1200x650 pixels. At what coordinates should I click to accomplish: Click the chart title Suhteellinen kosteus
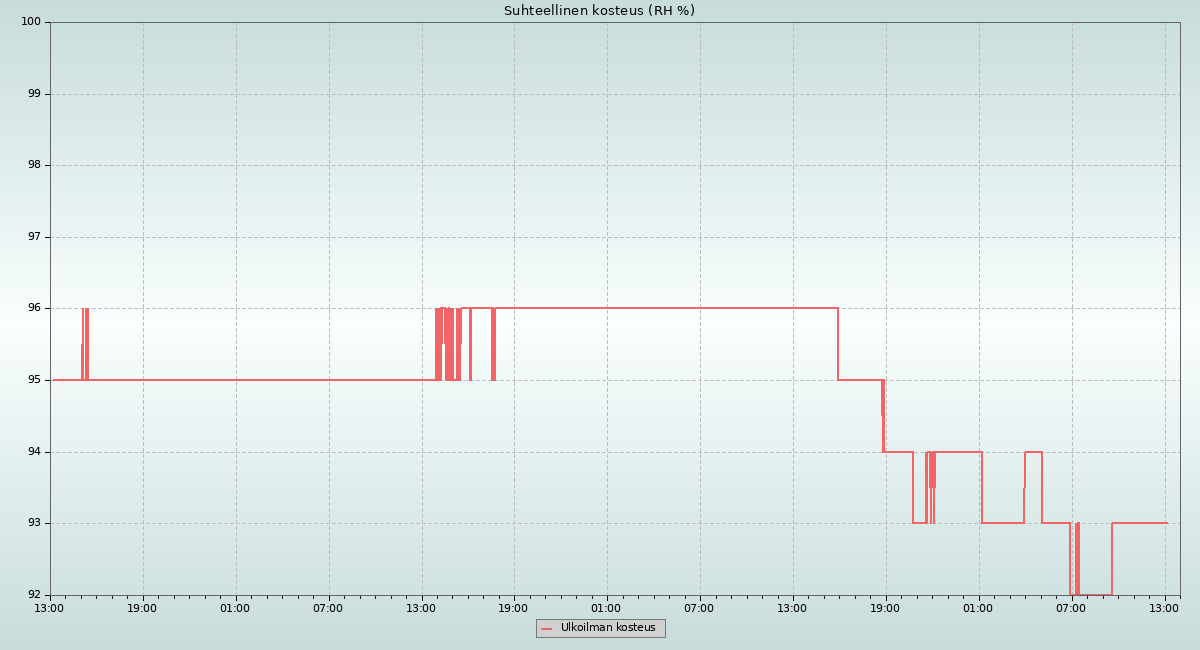pos(599,11)
